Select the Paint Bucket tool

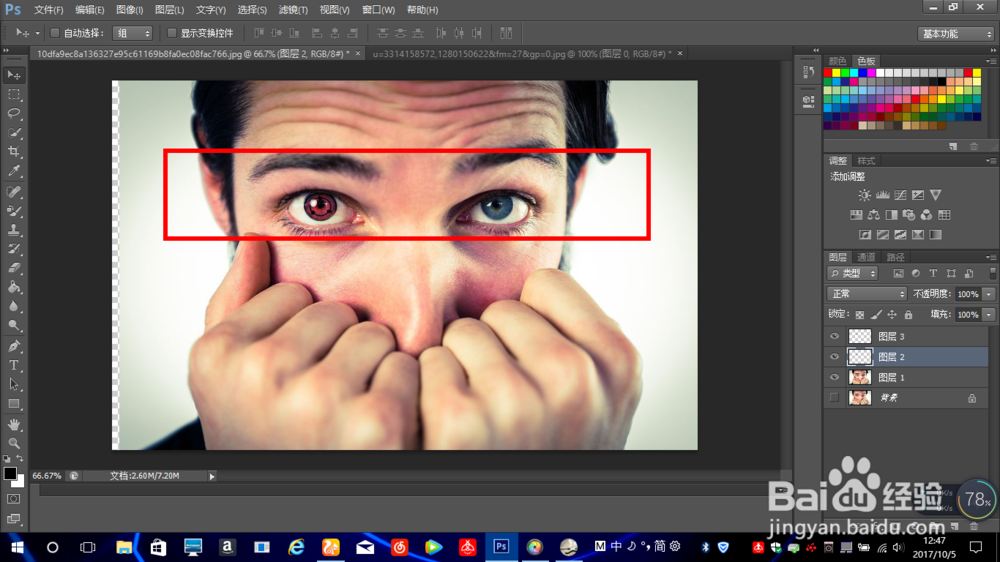[x=14, y=287]
